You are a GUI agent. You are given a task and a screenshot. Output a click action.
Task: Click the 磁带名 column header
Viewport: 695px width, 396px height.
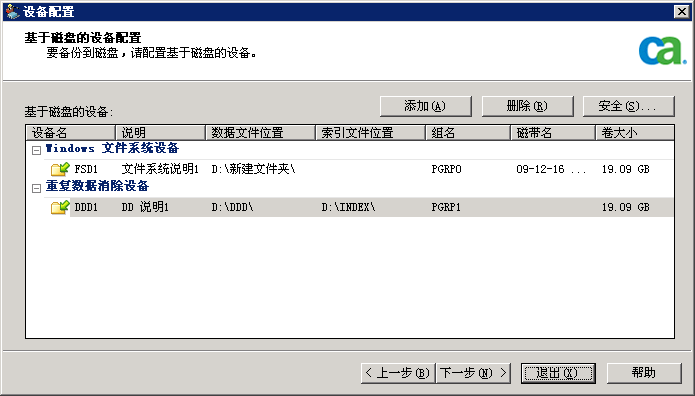point(553,133)
